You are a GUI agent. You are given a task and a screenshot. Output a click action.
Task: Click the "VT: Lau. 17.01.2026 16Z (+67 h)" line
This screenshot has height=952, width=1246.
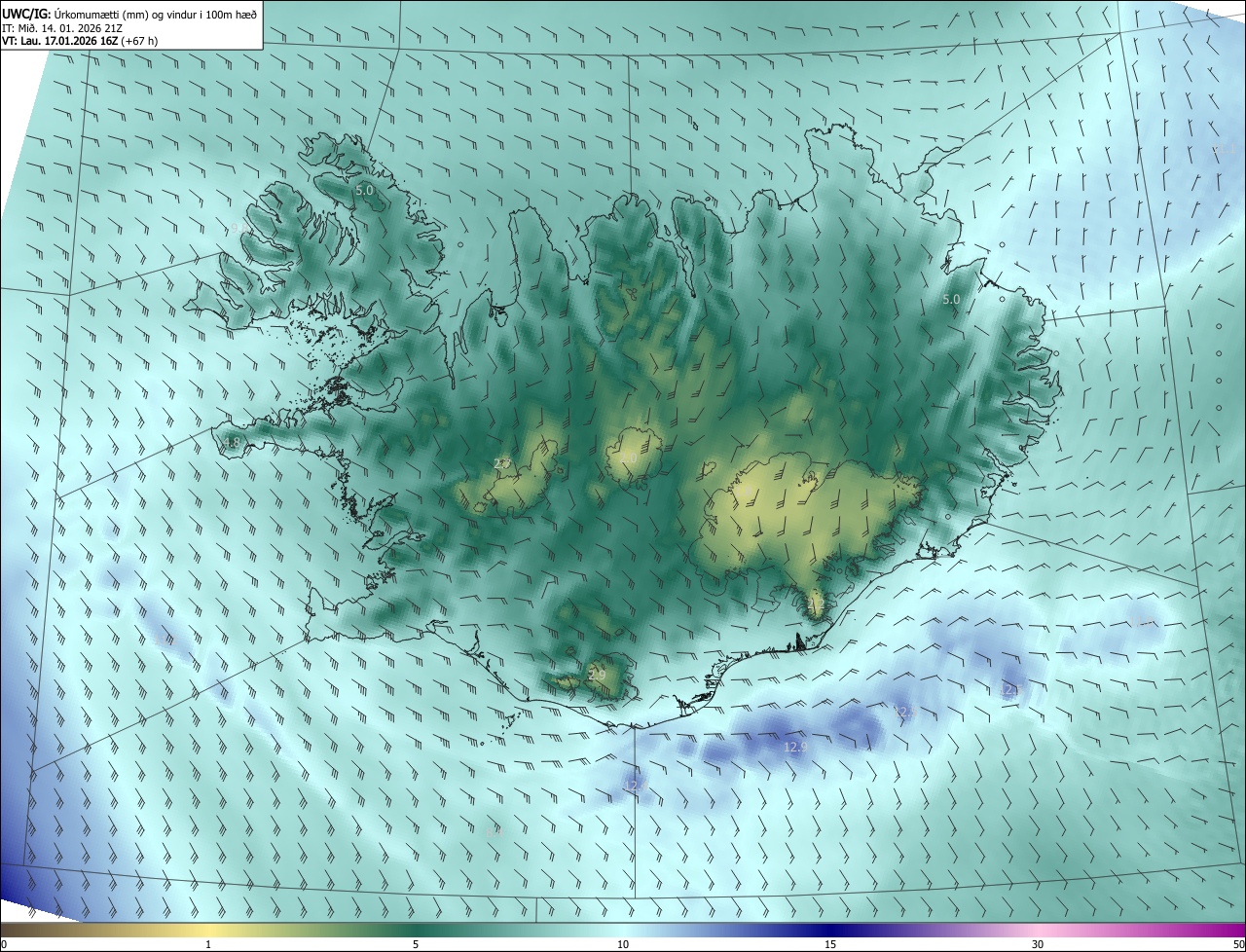click(80, 41)
